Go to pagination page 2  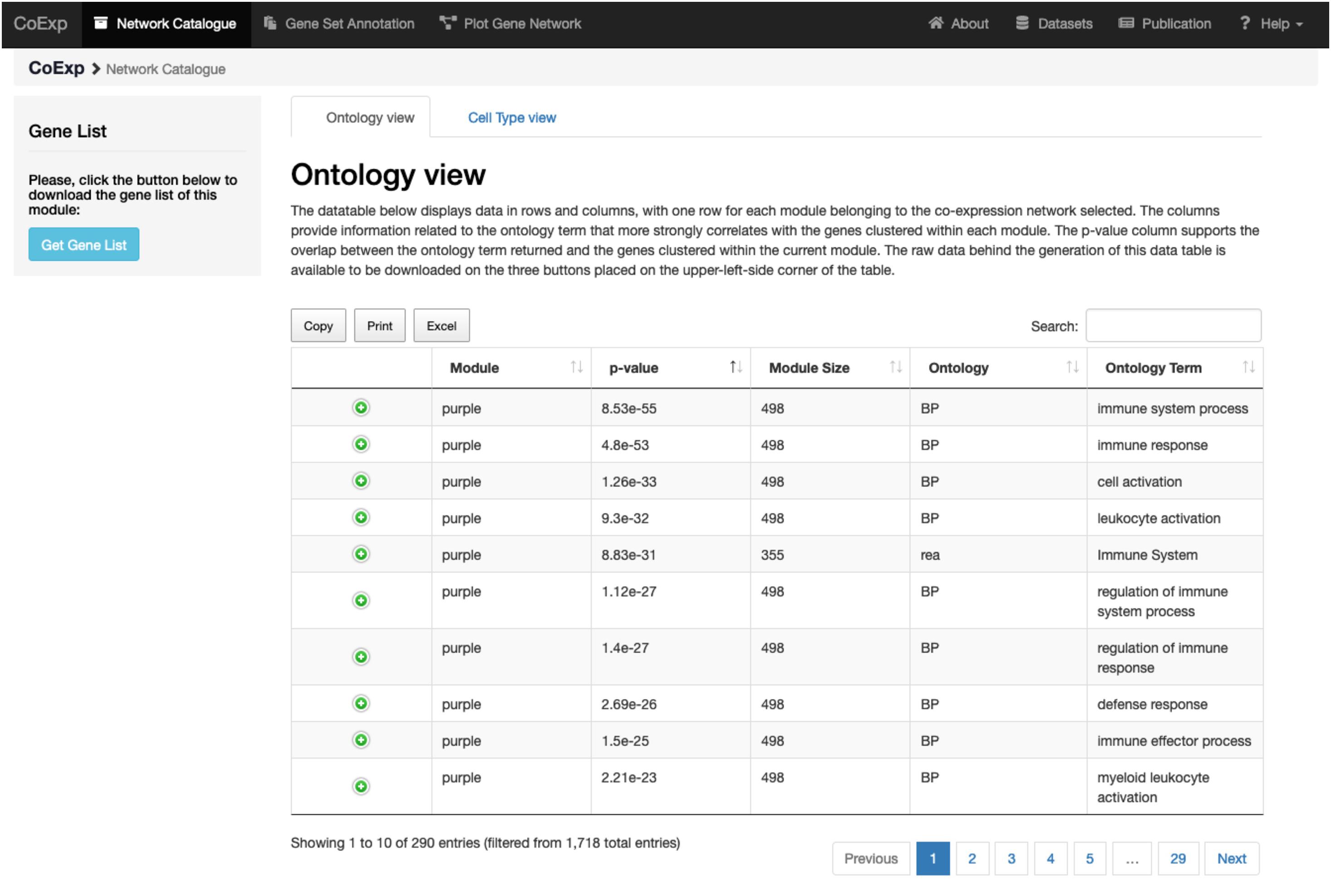pyautogui.click(x=972, y=858)
